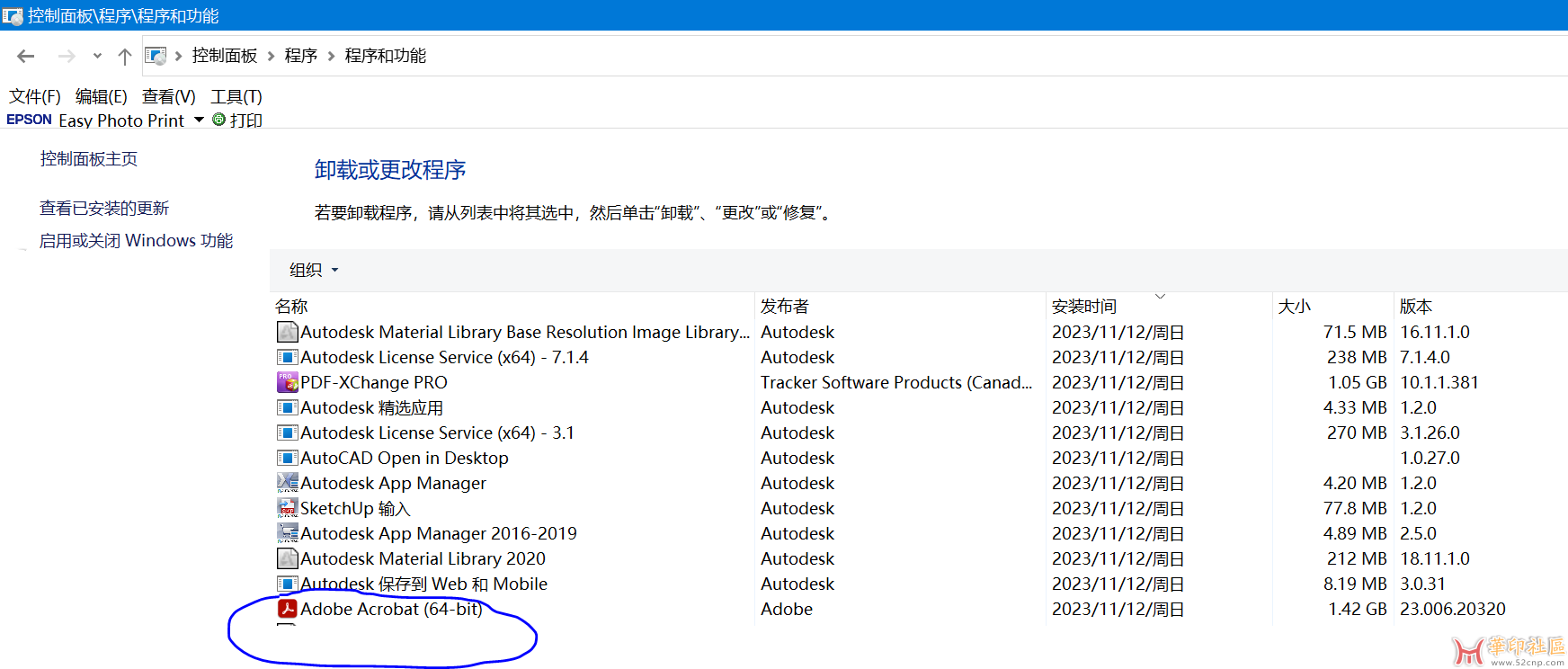Sort by 名称 column header

(291, 307)
